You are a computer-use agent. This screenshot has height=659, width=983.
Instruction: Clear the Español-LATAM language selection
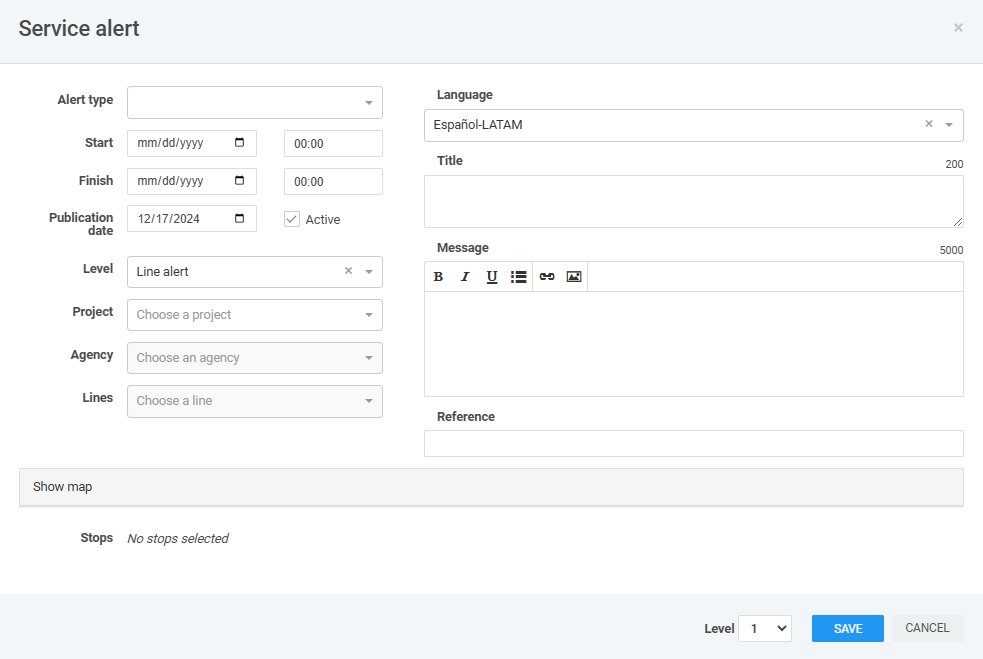[929, 124]
